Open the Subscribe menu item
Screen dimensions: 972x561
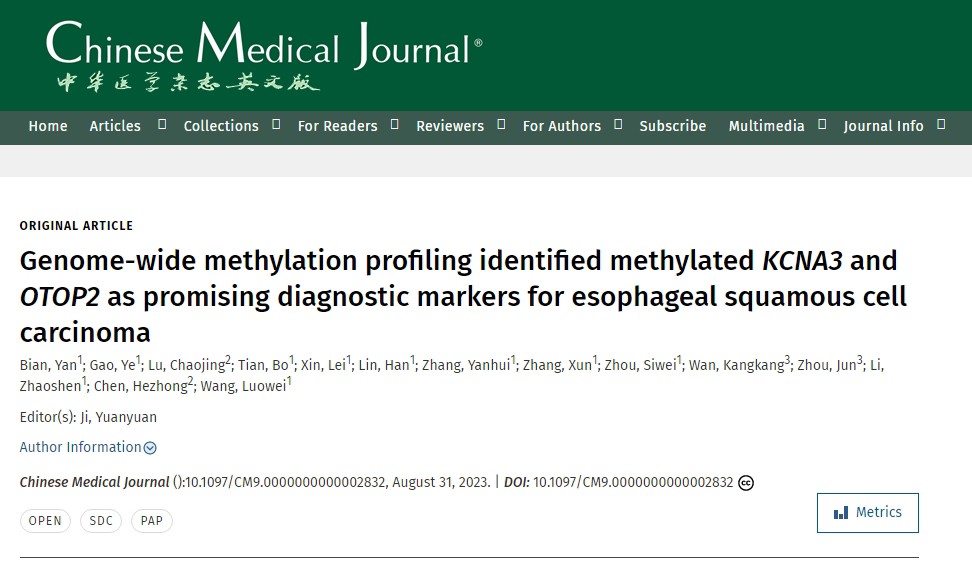(673, 126)
